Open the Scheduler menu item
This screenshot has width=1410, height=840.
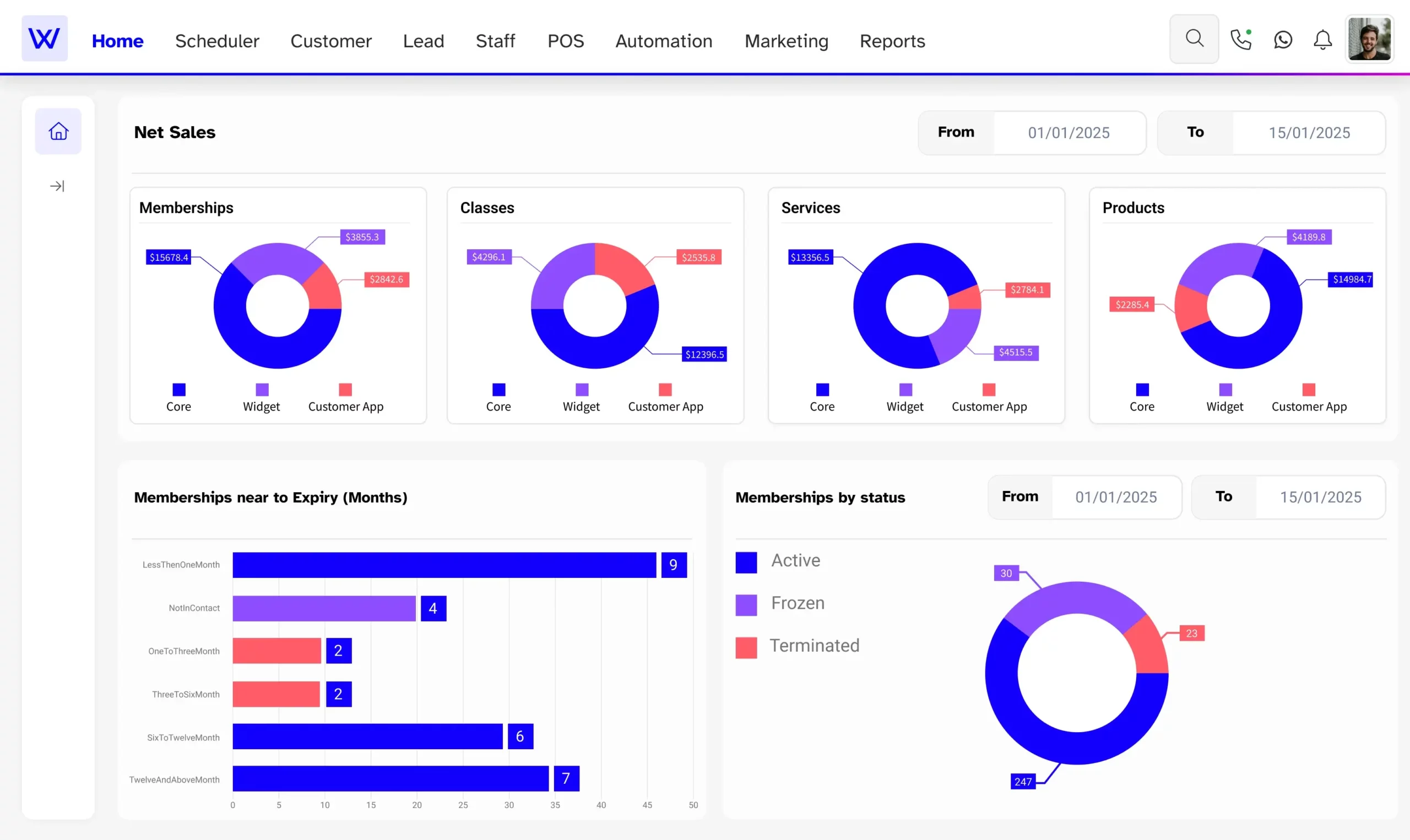tap(217, 41)
